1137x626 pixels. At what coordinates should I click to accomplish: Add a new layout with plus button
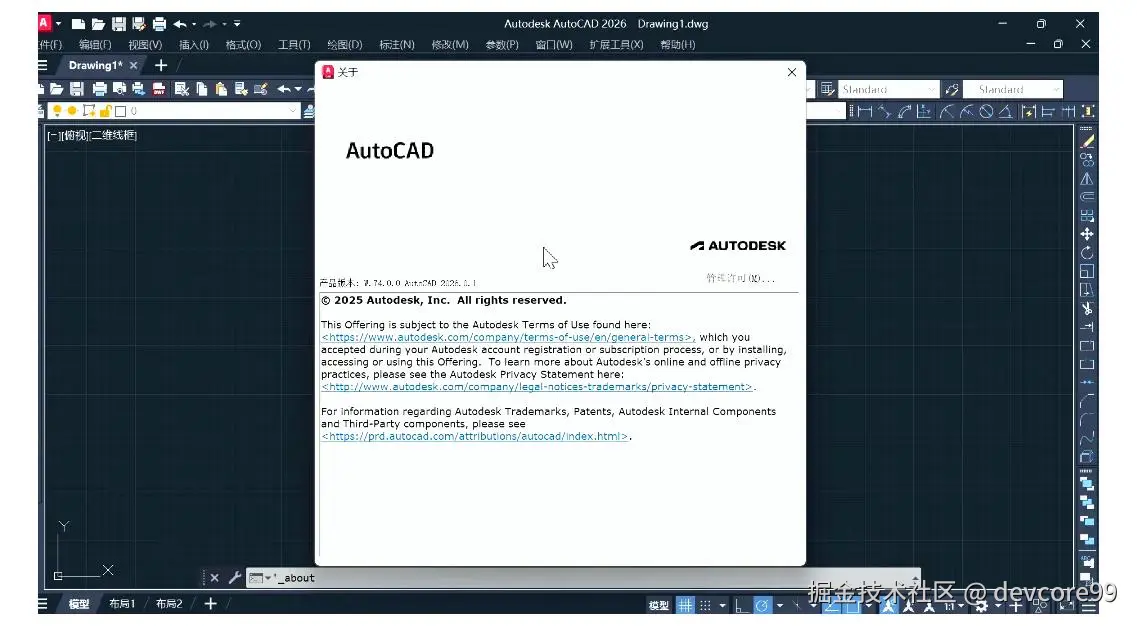tap(210, 604)
